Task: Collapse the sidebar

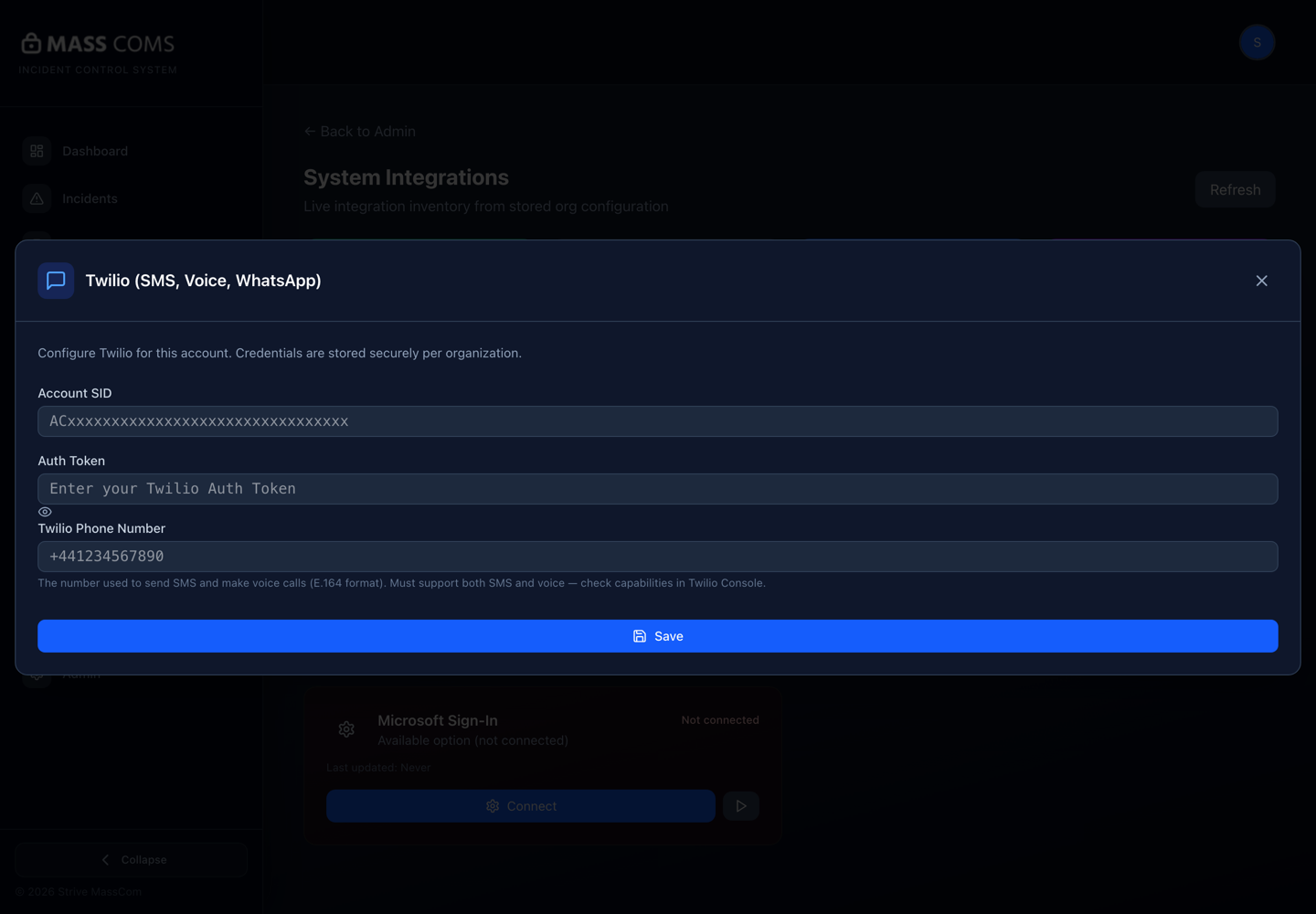Action: (131, 860)
